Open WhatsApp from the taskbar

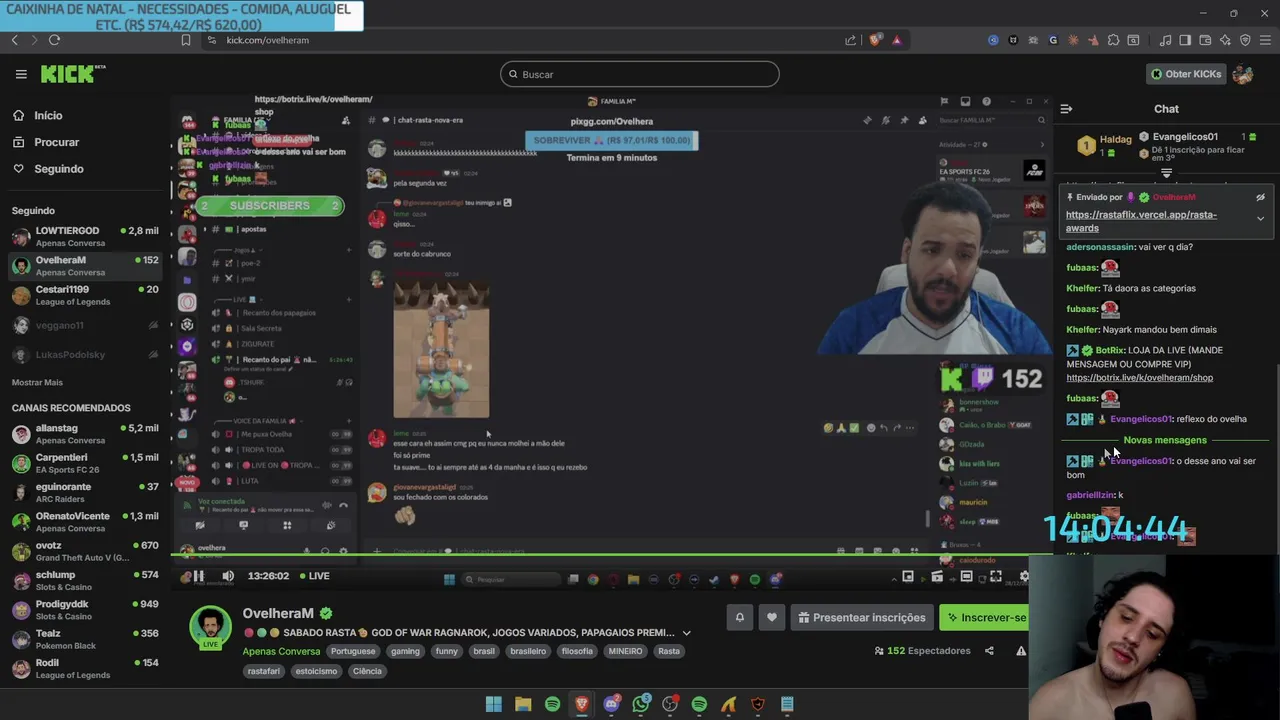pos(641,704)
